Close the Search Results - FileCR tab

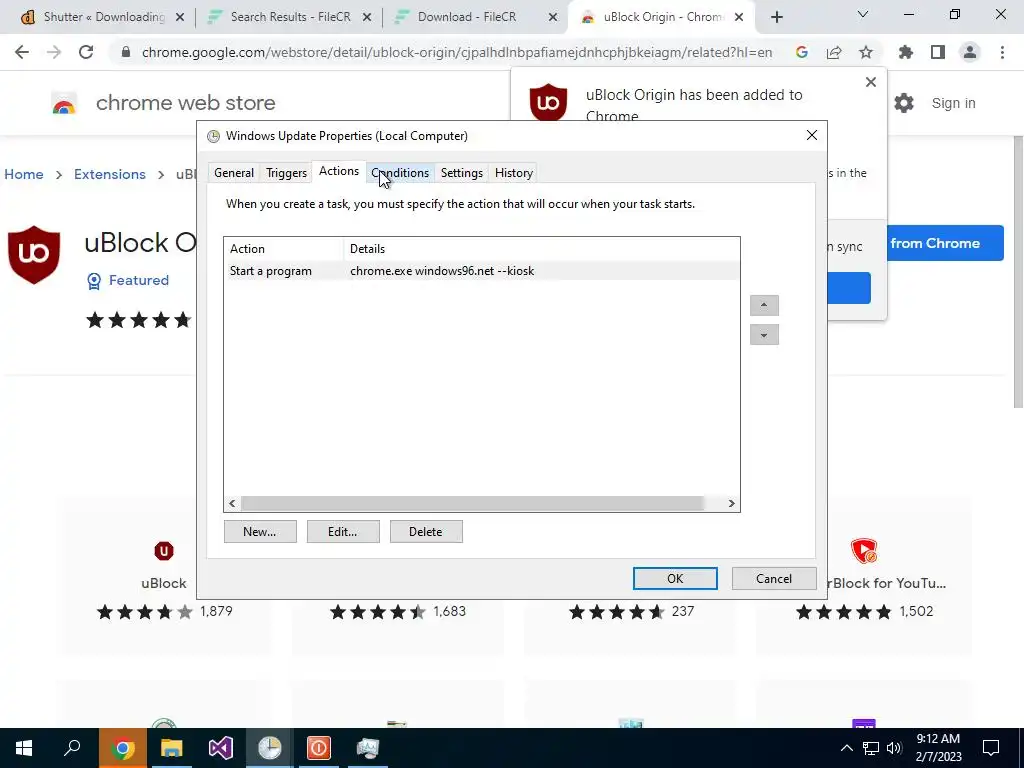click(367, 17)
